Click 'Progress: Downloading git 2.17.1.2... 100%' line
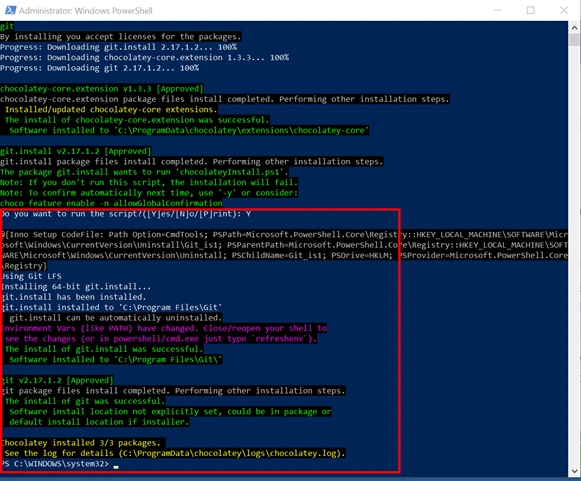Viewport: 581px width, 481px height. [99, 68]
